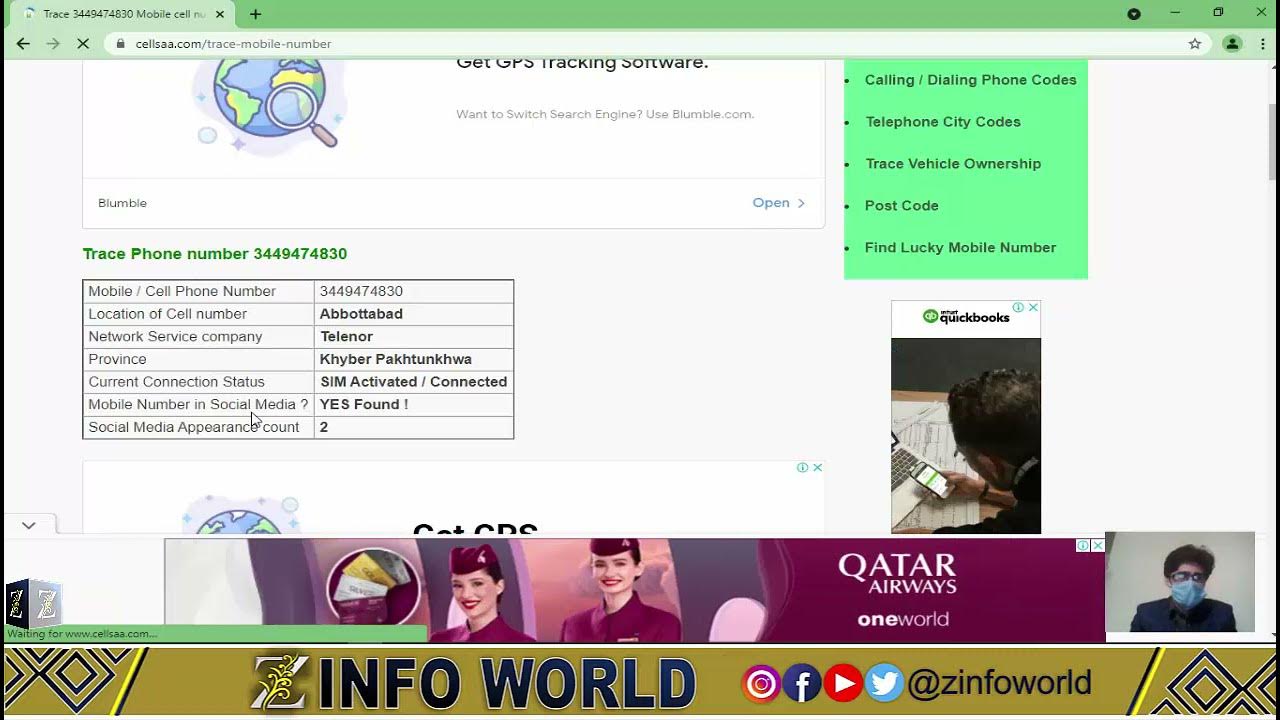
Task: Close the QuickBooks ad
Action: pyautogui.click(x=1033, y=307)
